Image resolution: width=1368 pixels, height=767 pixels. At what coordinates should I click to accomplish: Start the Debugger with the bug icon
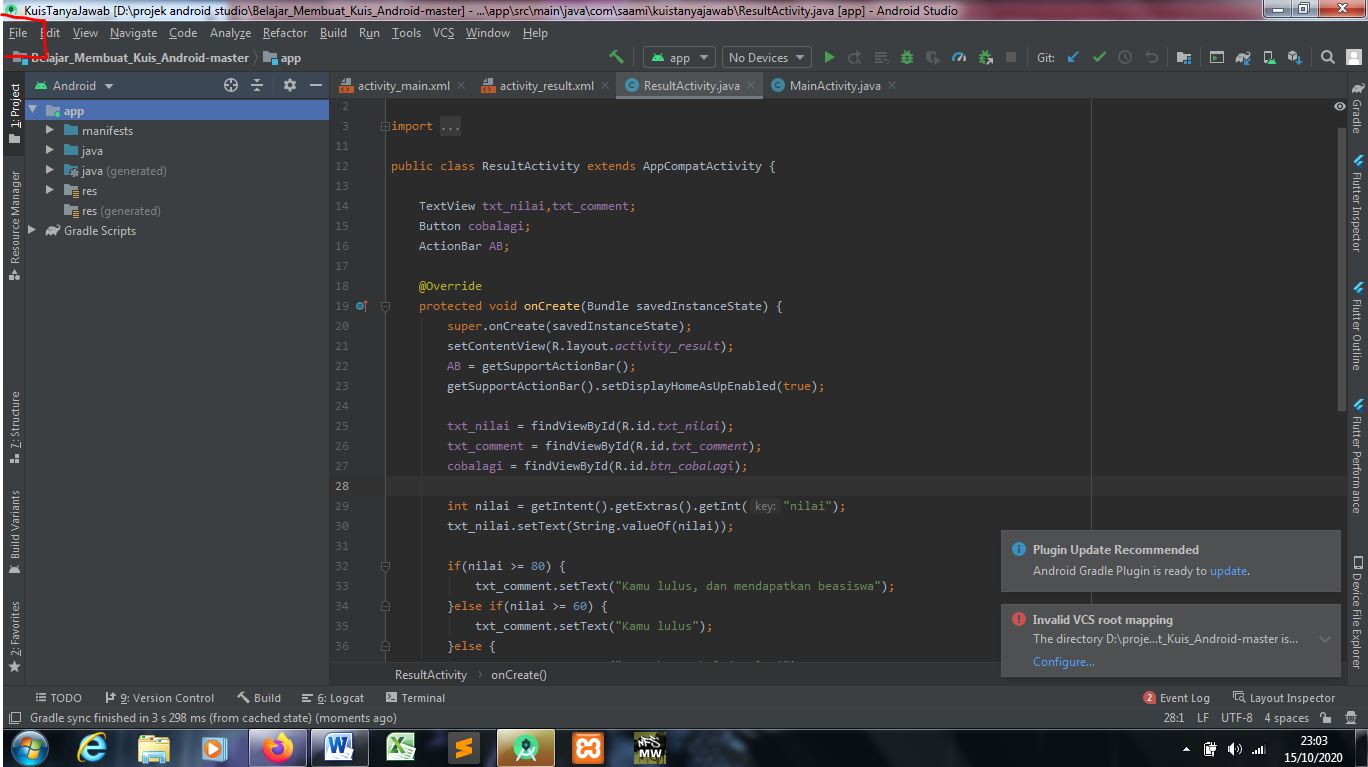pyautogui.click(x=905, y=57)
